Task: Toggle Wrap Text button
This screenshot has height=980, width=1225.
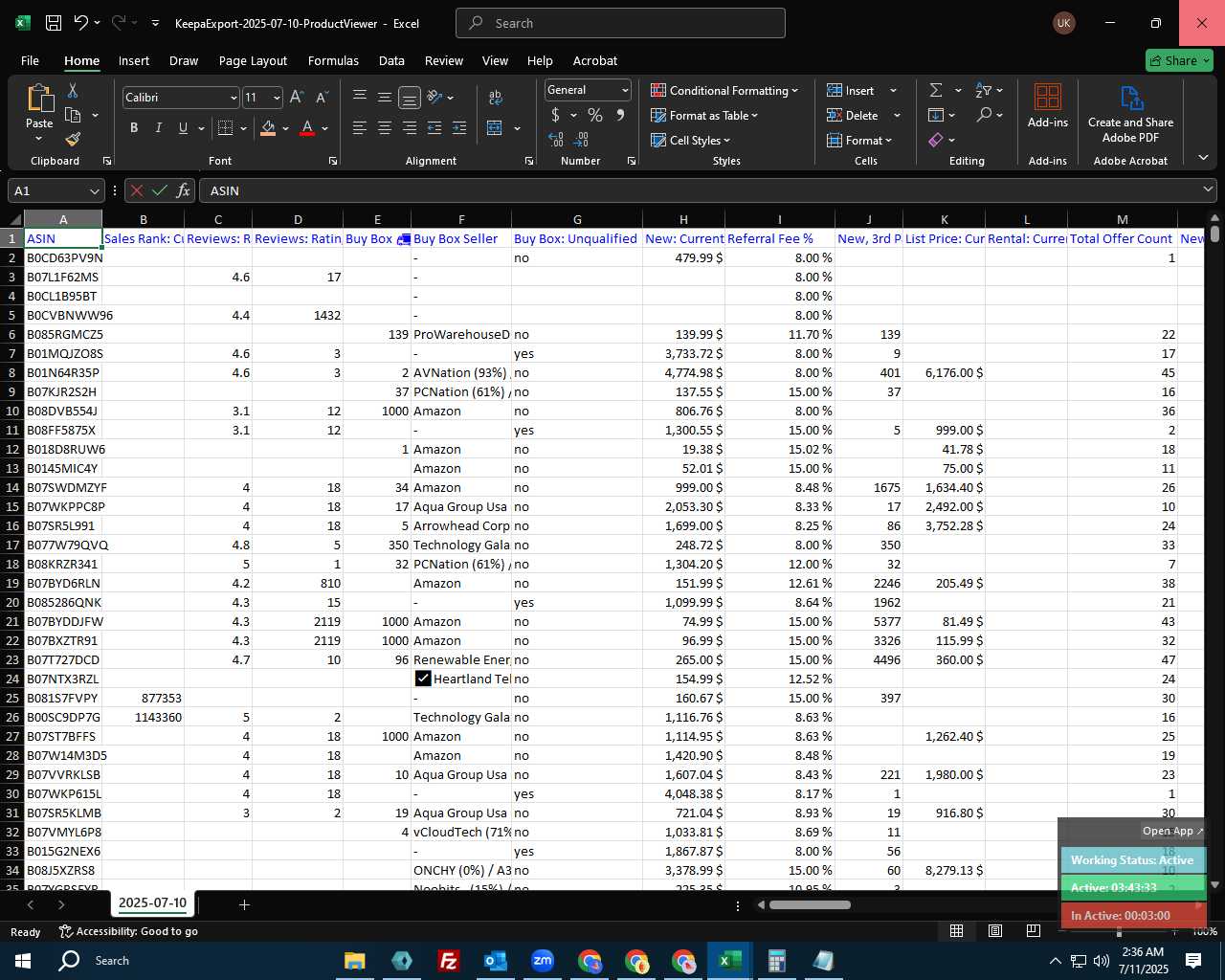Action: [x=495, y=97]
